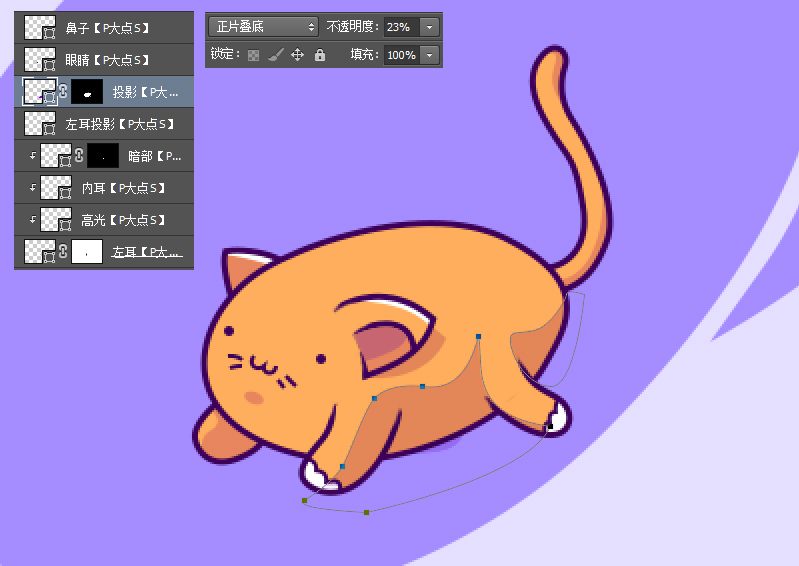Click the 高光 layer thumbnail

tap(55, 220)
